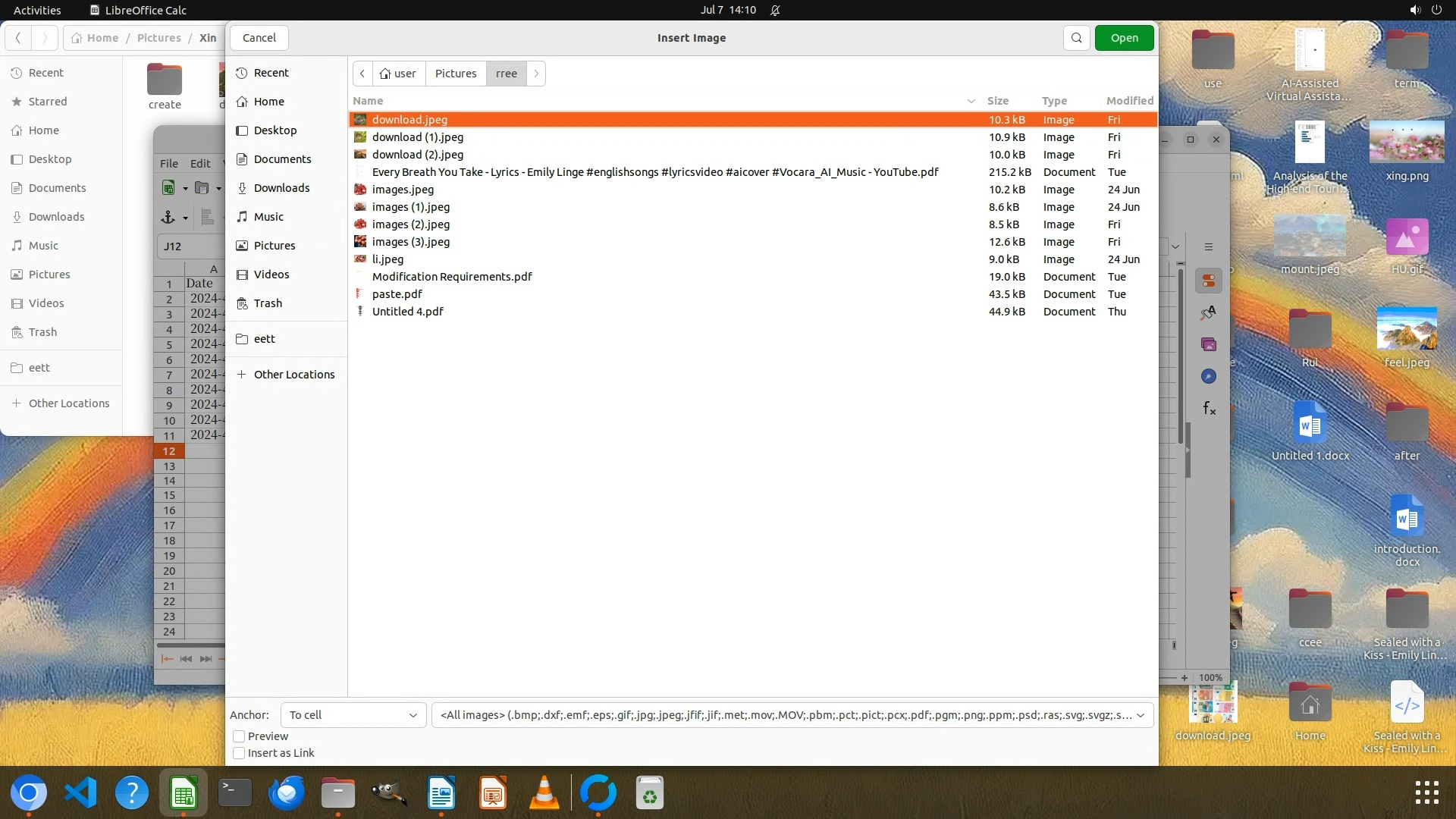The height and width of the screenshot is (819, 1456).
Task: Open the Edit menu in Calc
Action: pyautogui.click(x=200, y=163)
